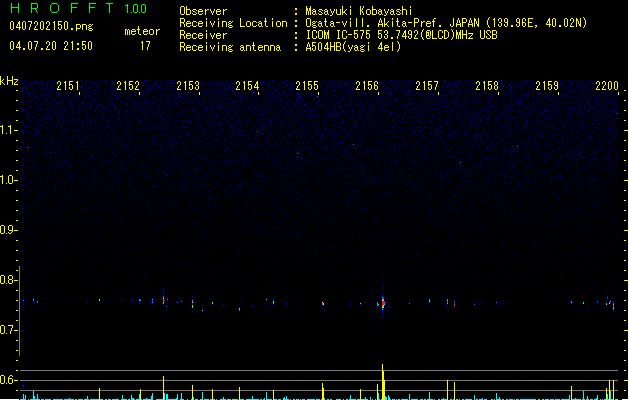Viewport: 629px width, 400px height.
Task: Click the strong meteor echo just after 2156
Action: tap(383, 303)
